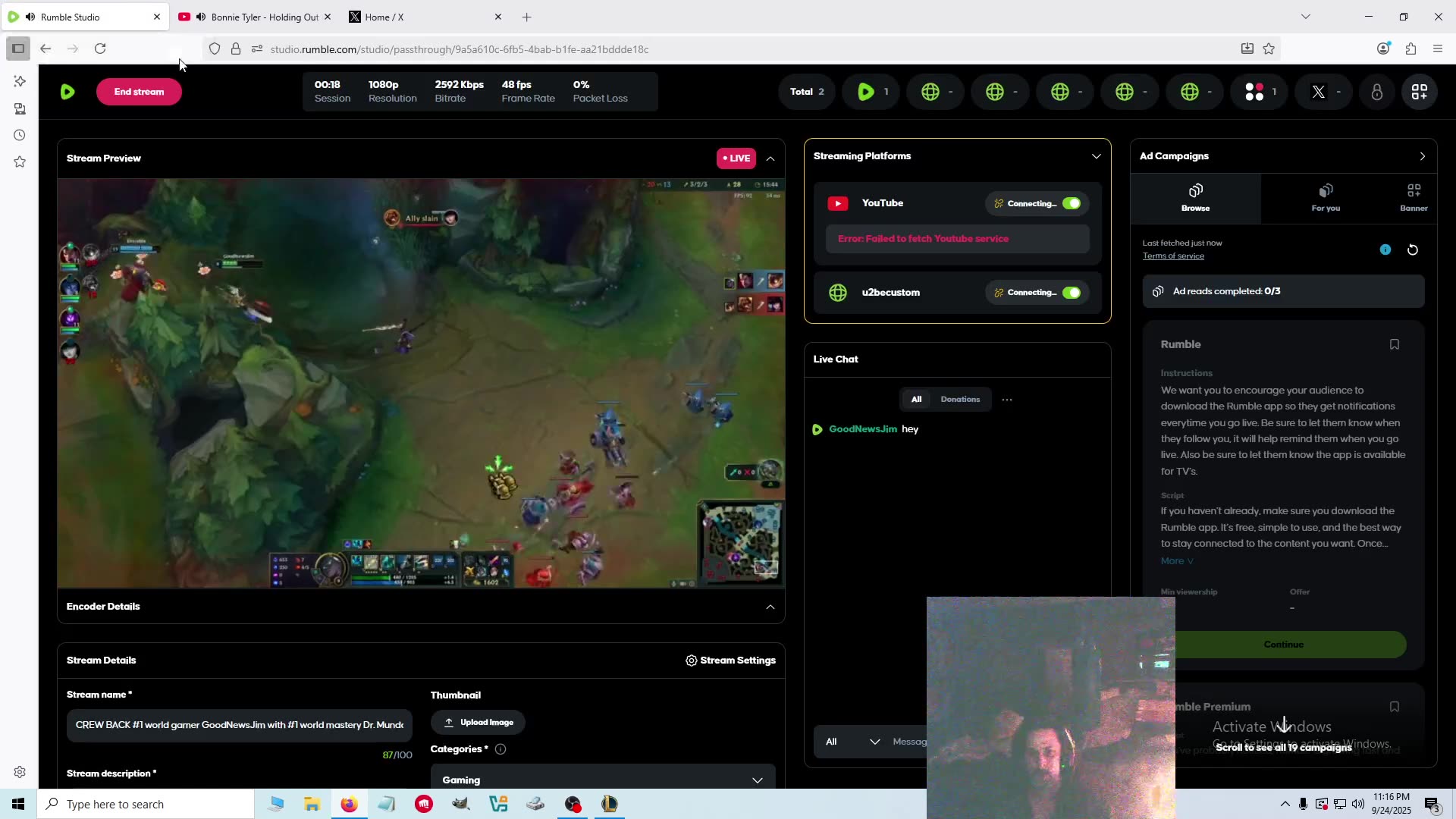Refresh the ad campaigns list
This screenshot has height=819, width=1456.
(x=1413, y=249)
